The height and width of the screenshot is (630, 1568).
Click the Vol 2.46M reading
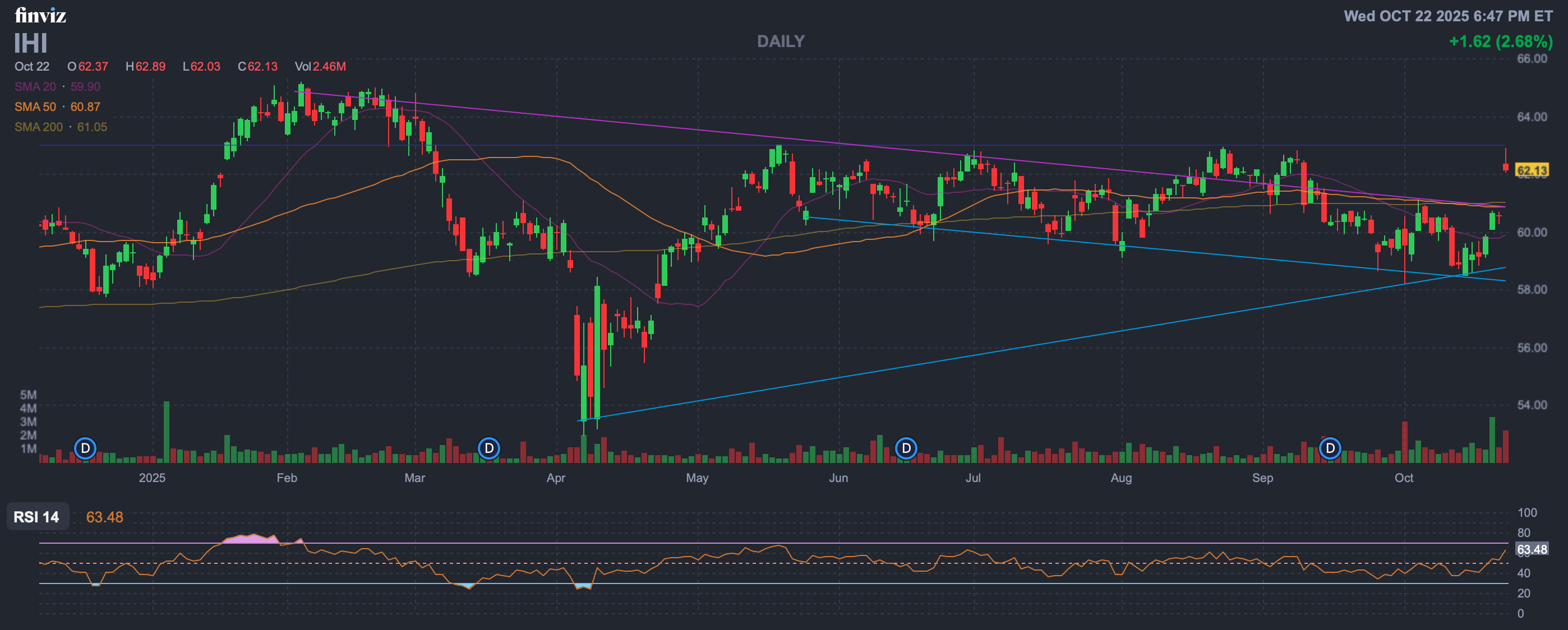320,66
